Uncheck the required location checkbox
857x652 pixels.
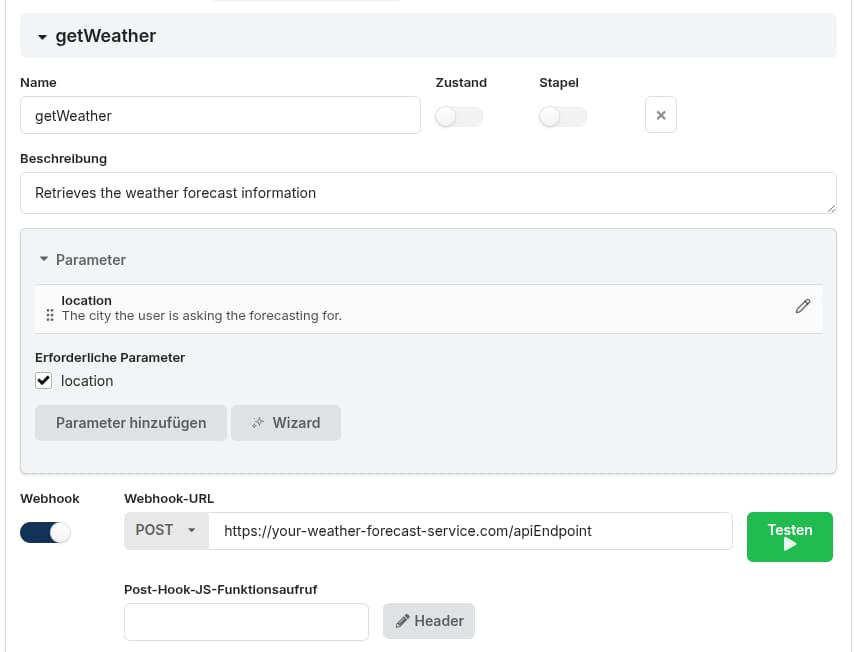click(x=44, y=381)
